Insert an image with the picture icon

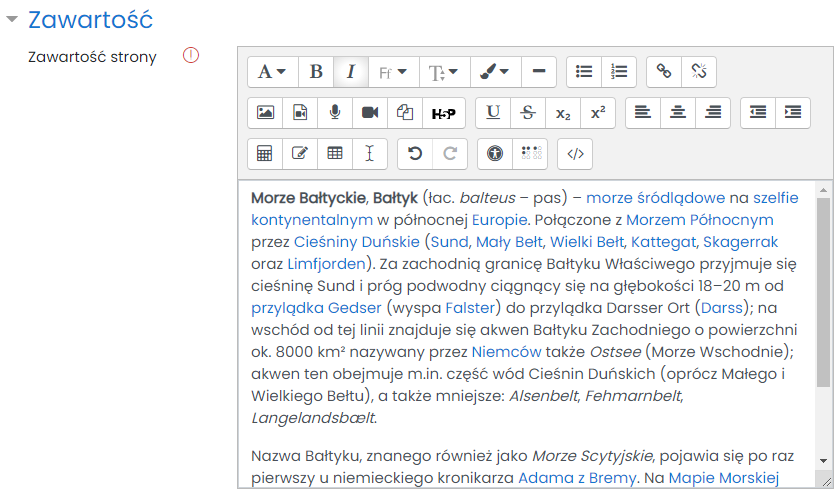[265, 113]
